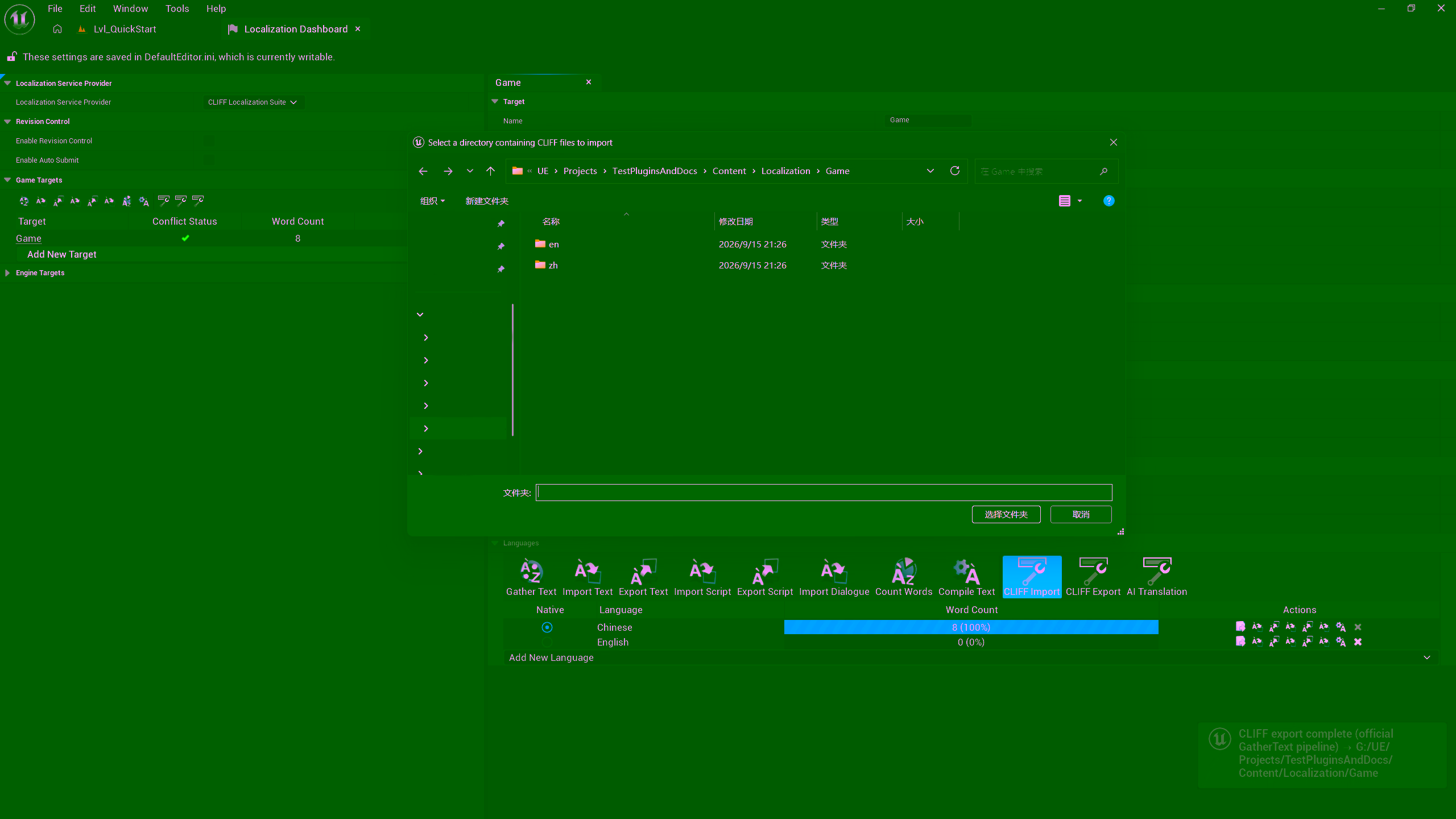Go up one folder level

pos(490,171)
